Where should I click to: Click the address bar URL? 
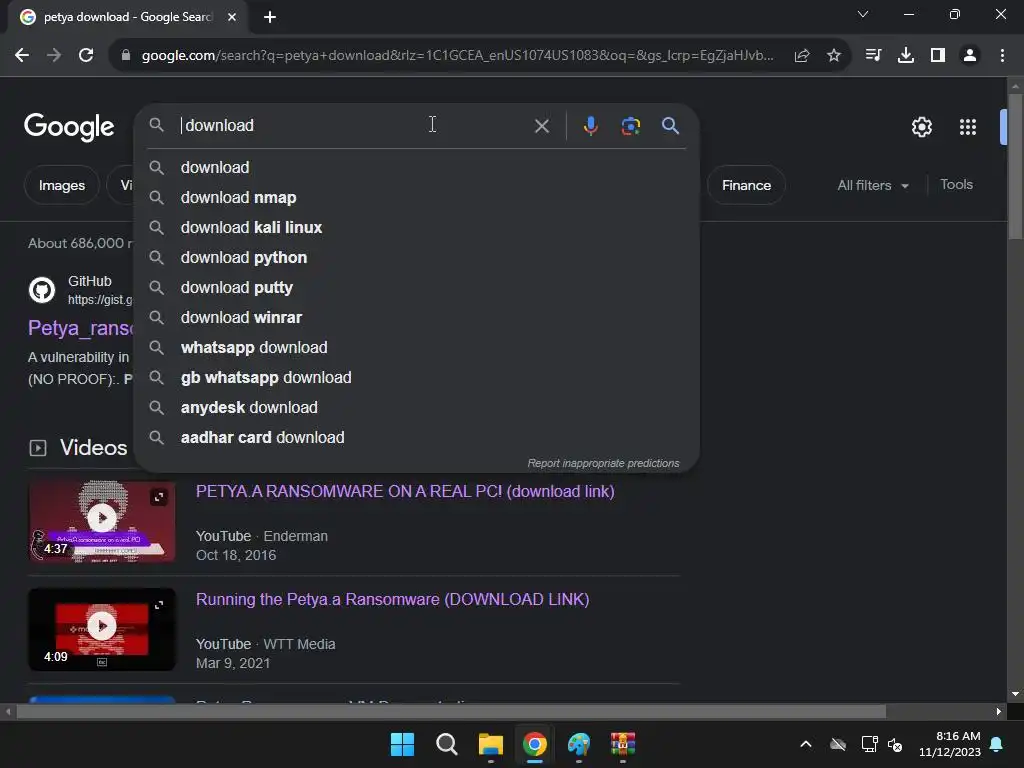(457, 56)
